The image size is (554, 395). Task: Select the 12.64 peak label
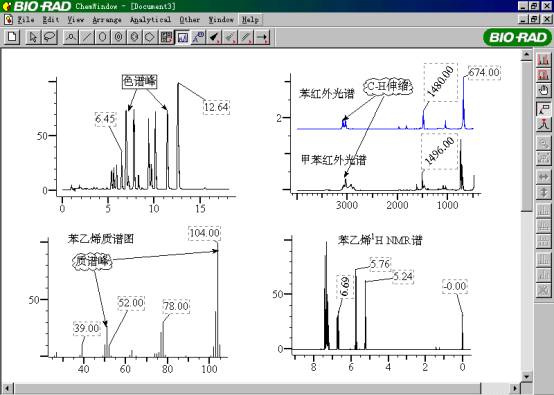pos(216,107)
